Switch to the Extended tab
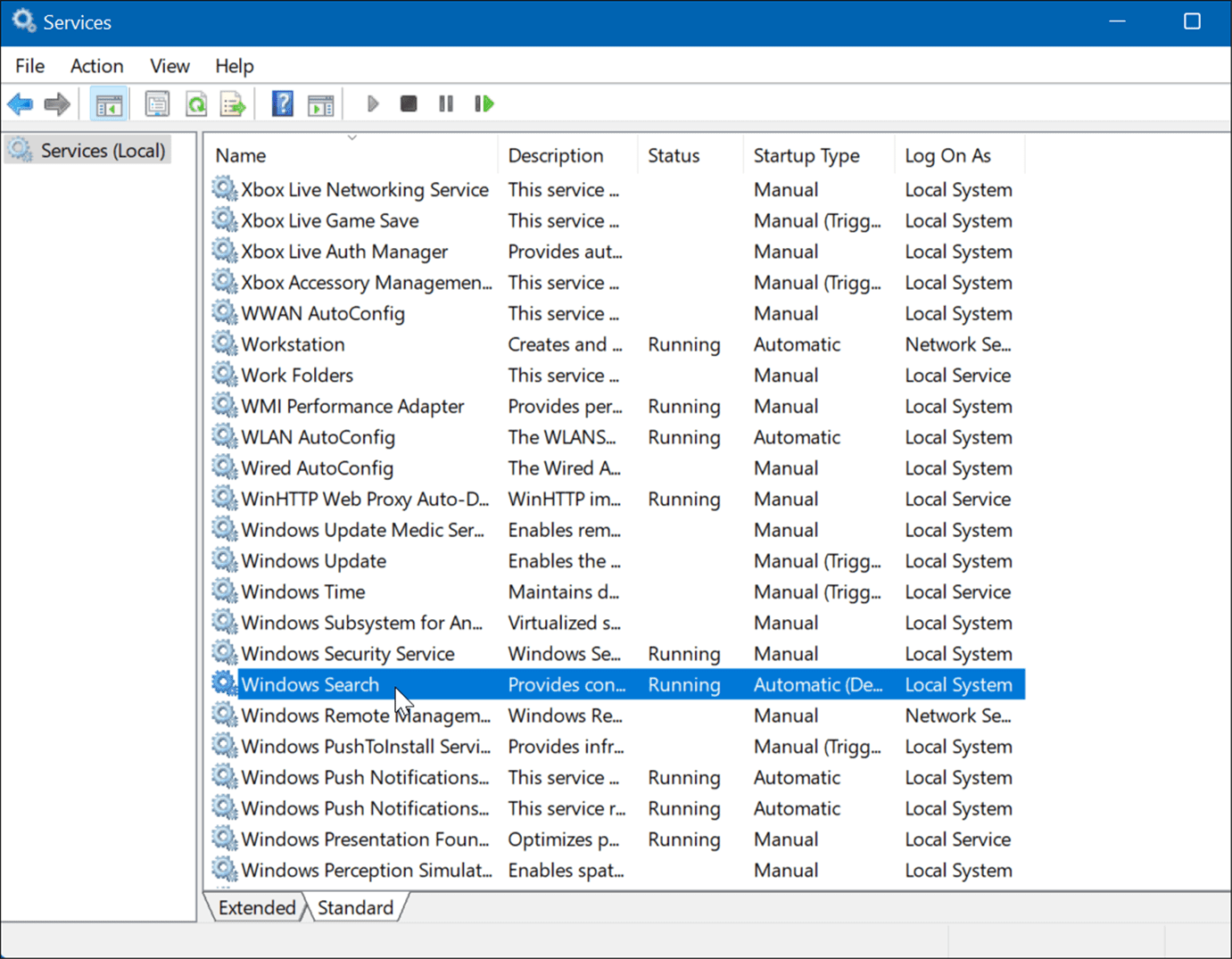This screenshot has height=959, width=1232. click(256, 907)
